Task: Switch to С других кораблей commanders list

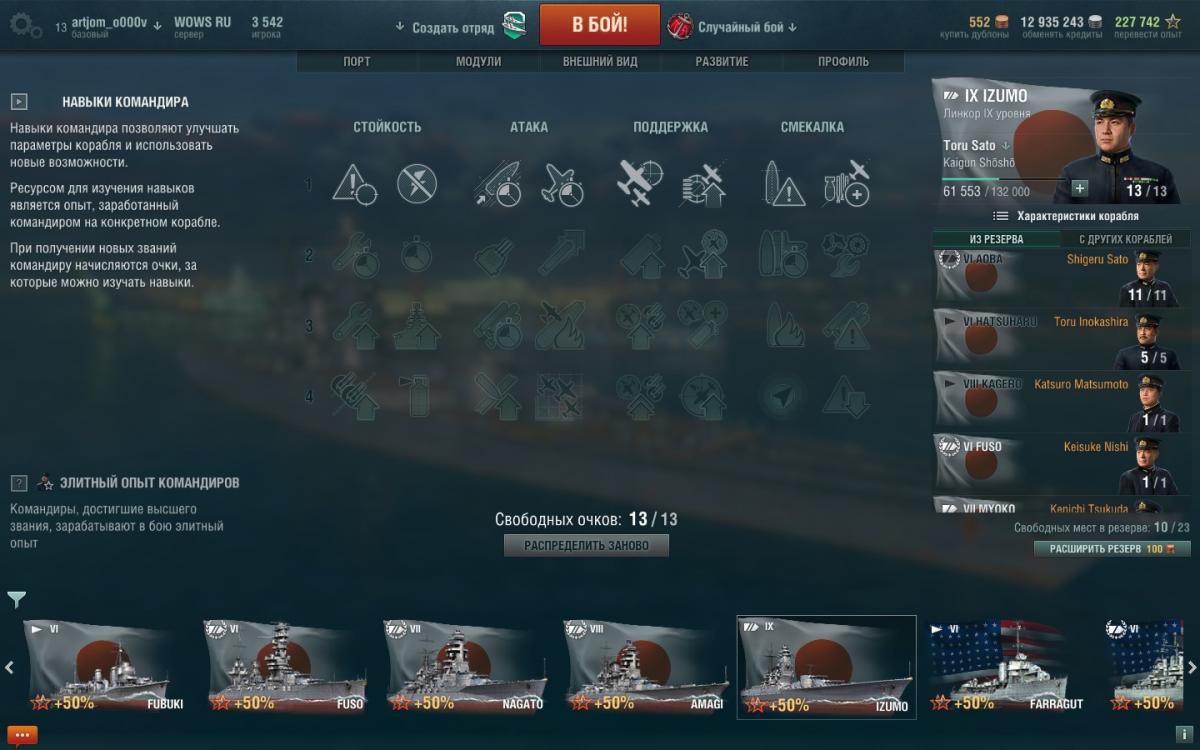Action: point(1125,239)
